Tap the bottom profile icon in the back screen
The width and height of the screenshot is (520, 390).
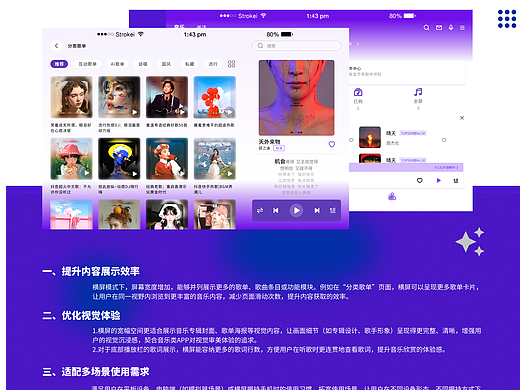392,196
